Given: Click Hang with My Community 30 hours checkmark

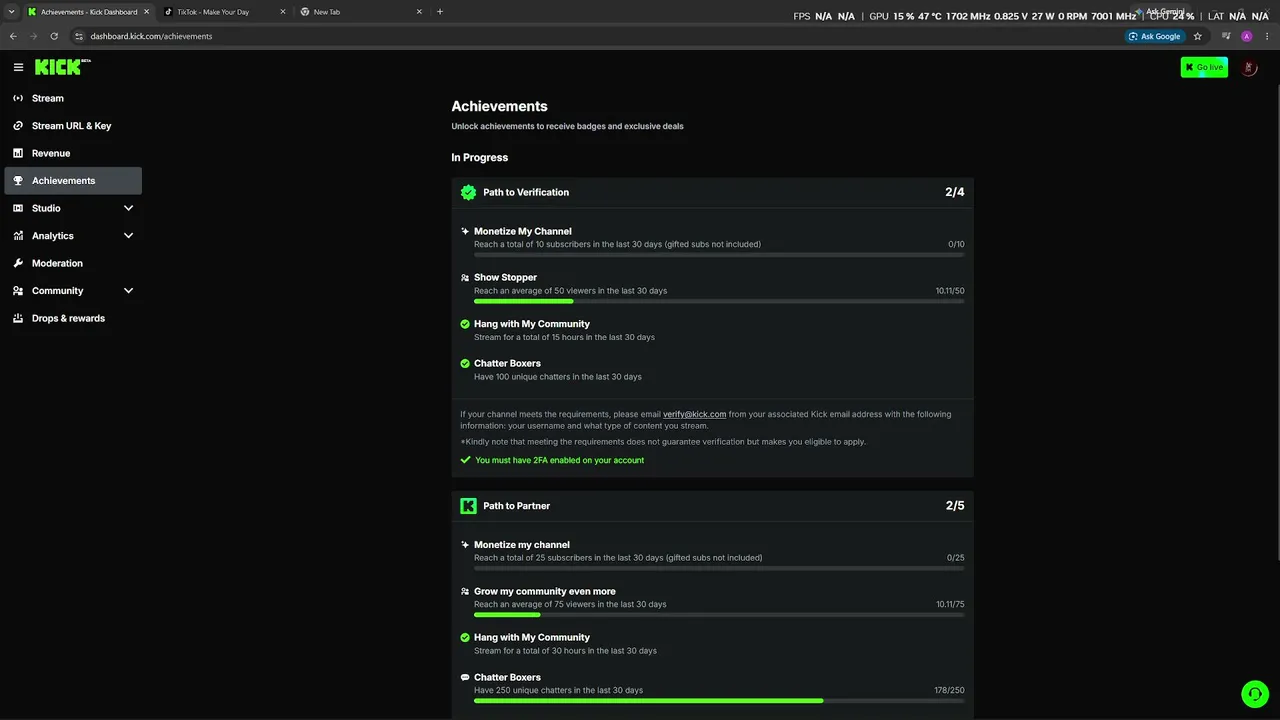Looking at the screenshot, I should pos(465,637).
